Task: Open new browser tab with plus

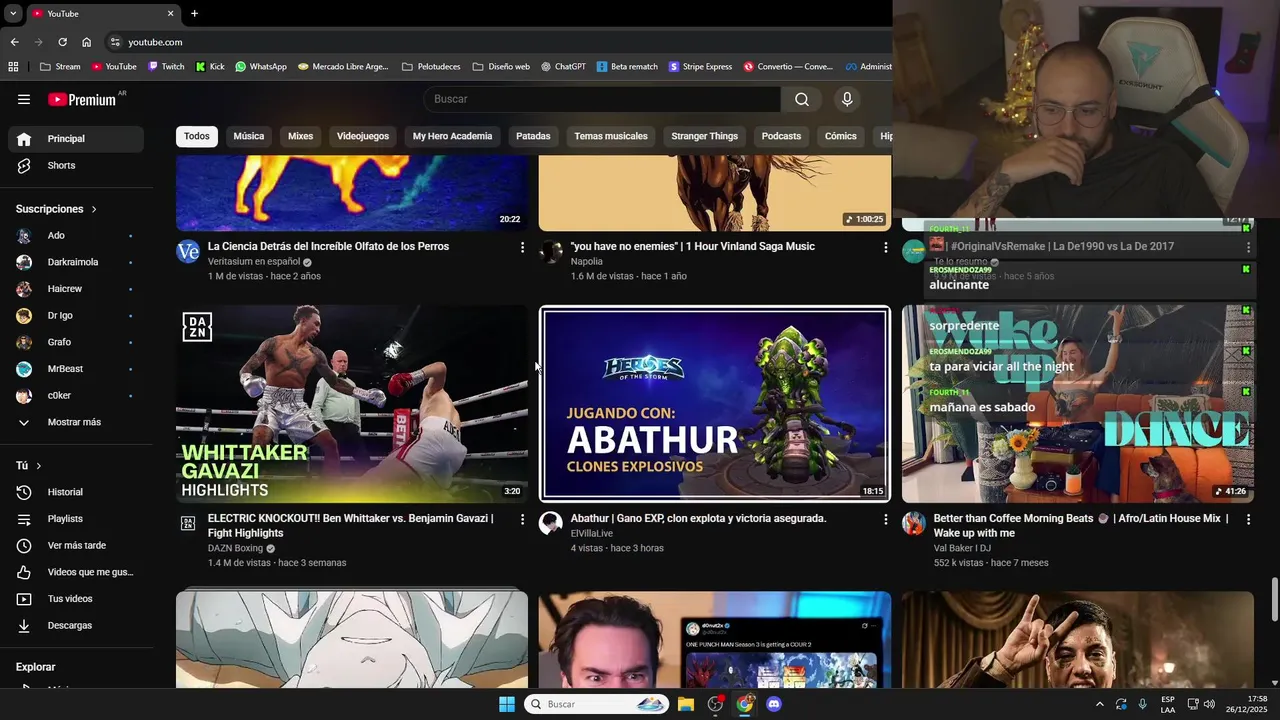Action: click(x=194, y=13)
